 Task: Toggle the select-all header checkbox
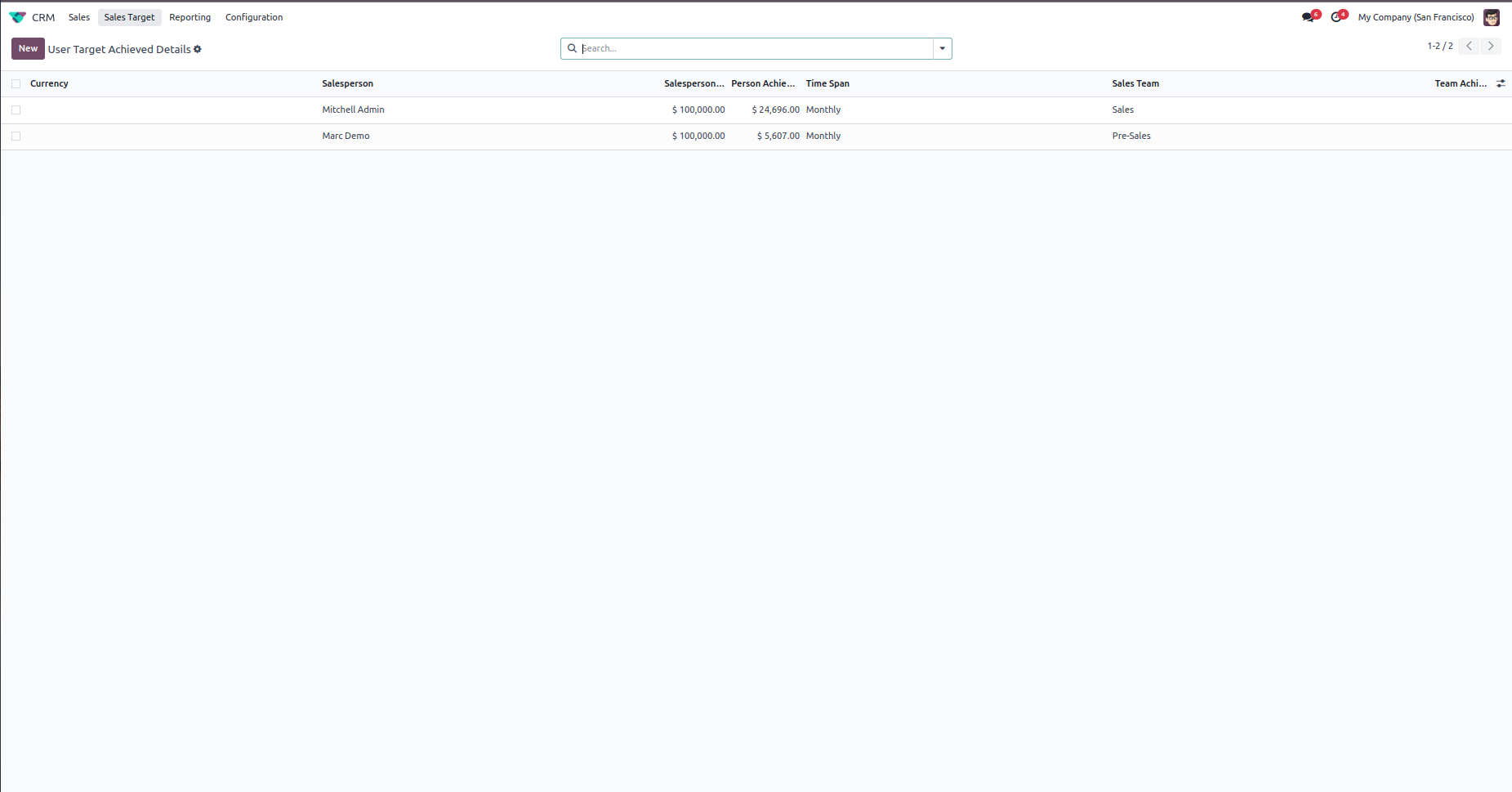click(16, 83)
